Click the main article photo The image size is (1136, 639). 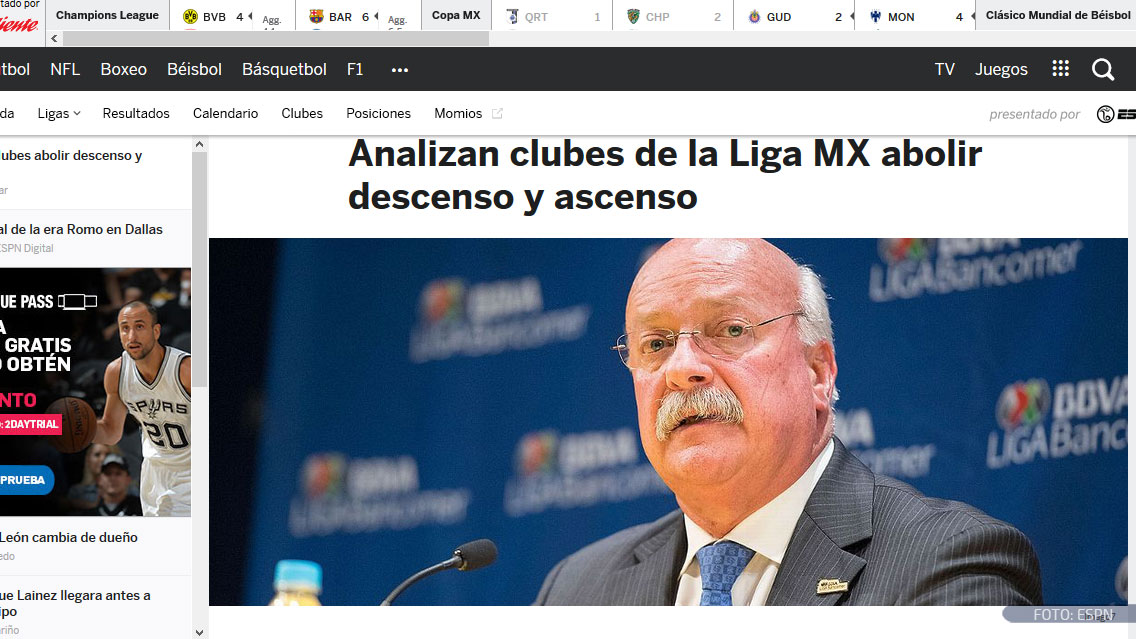coord(668,422)
